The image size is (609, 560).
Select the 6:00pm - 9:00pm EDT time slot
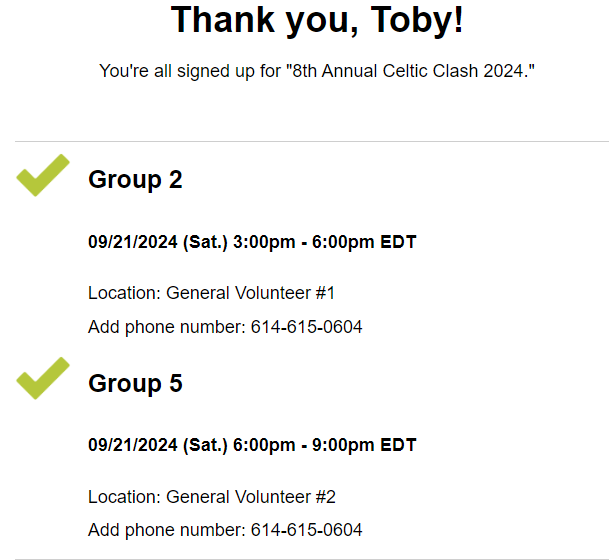coord(324,445)
